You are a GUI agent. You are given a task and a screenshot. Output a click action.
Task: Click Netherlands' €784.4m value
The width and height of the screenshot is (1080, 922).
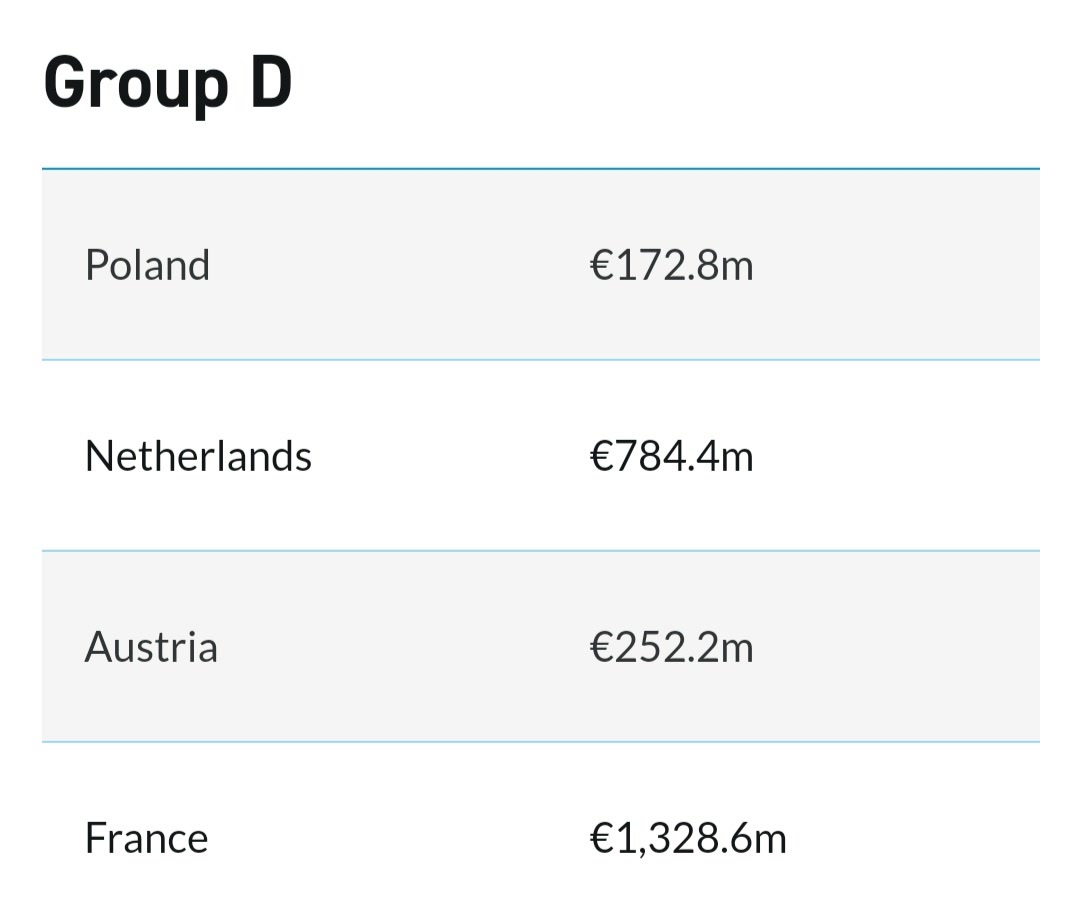pyautogui.click(x=672, y=457)
